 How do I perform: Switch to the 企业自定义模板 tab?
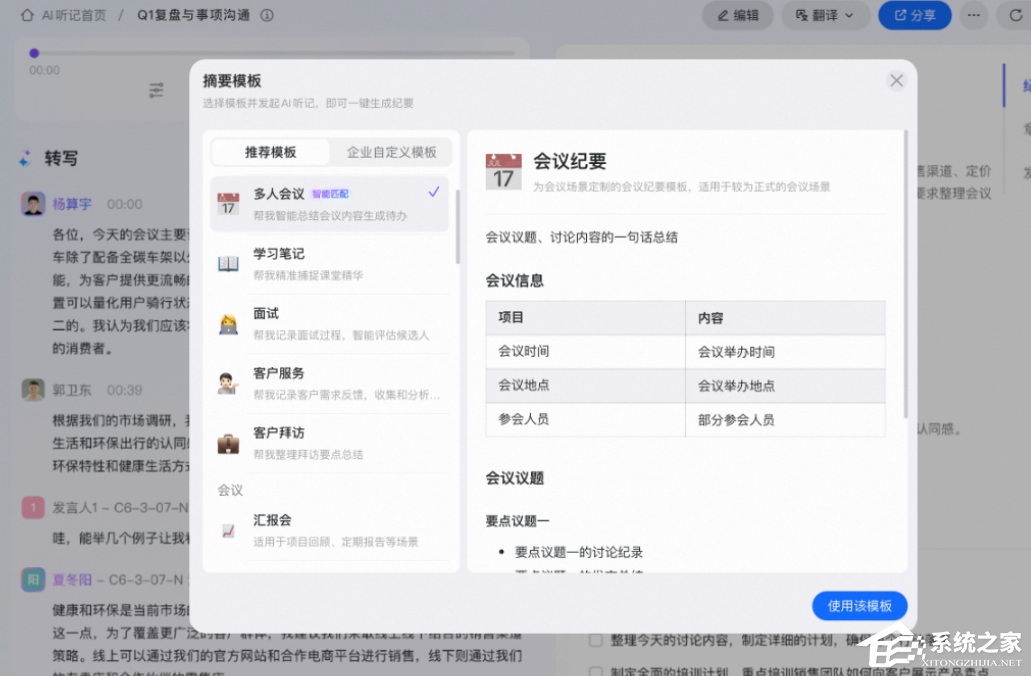click(x=391, y=152)
